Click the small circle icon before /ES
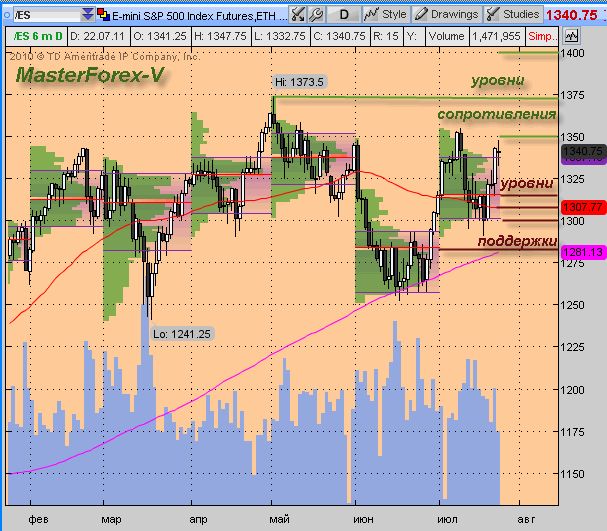 pyautogui.click(x=7, y=15)
